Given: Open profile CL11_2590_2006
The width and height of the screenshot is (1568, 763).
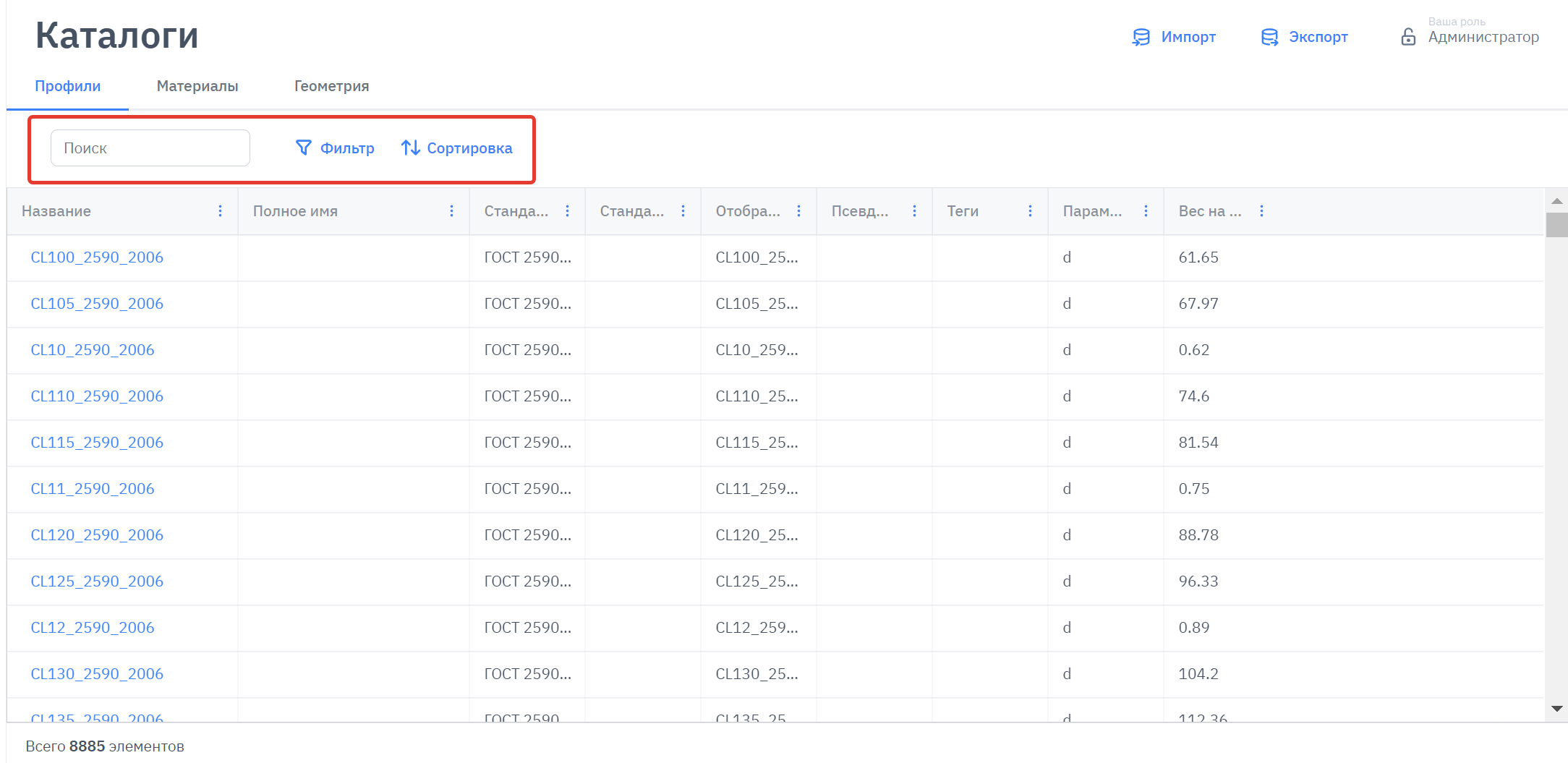Looking at the screenshot, I should (x=93, y=489).
